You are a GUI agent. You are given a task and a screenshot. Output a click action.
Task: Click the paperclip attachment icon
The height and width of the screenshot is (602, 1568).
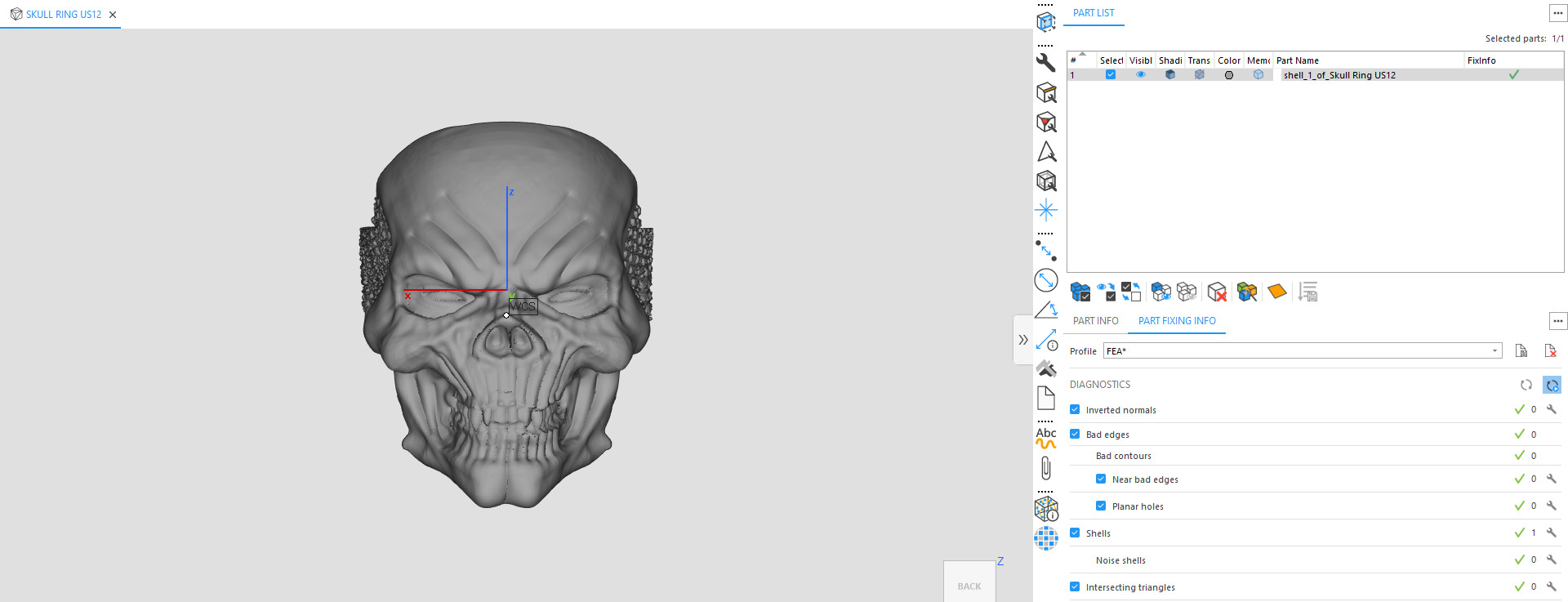pyautogui.click(x=1046, y=468)
